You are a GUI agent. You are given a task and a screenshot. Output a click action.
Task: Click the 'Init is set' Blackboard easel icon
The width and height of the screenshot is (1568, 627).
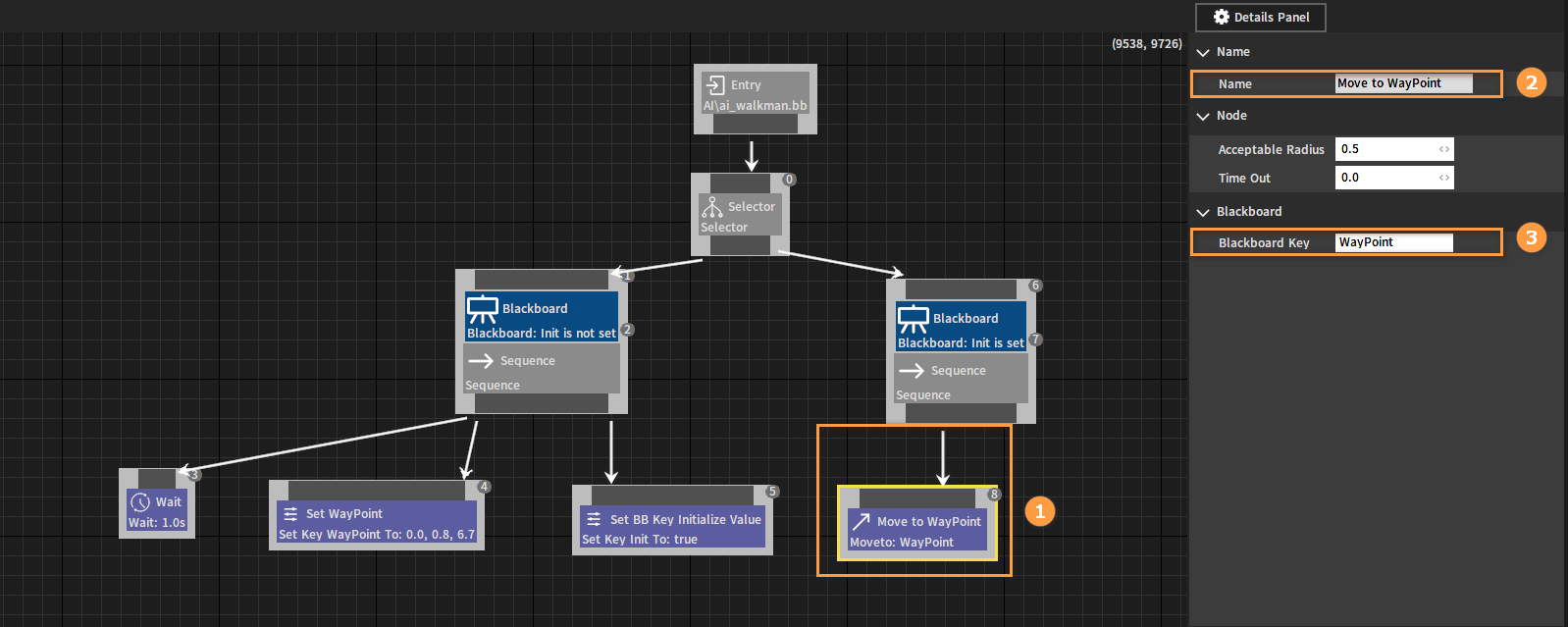tap(913, 319)
